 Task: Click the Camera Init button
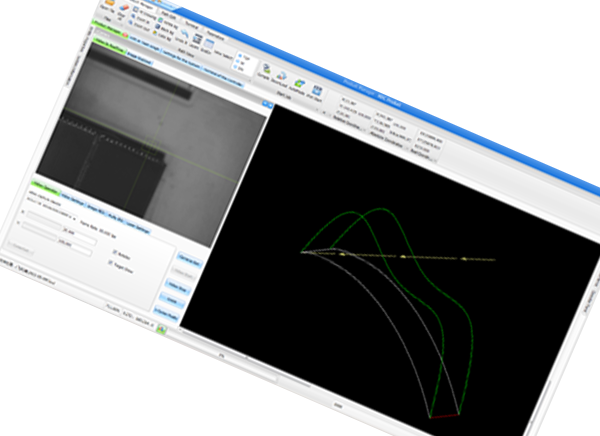point(189,260)
